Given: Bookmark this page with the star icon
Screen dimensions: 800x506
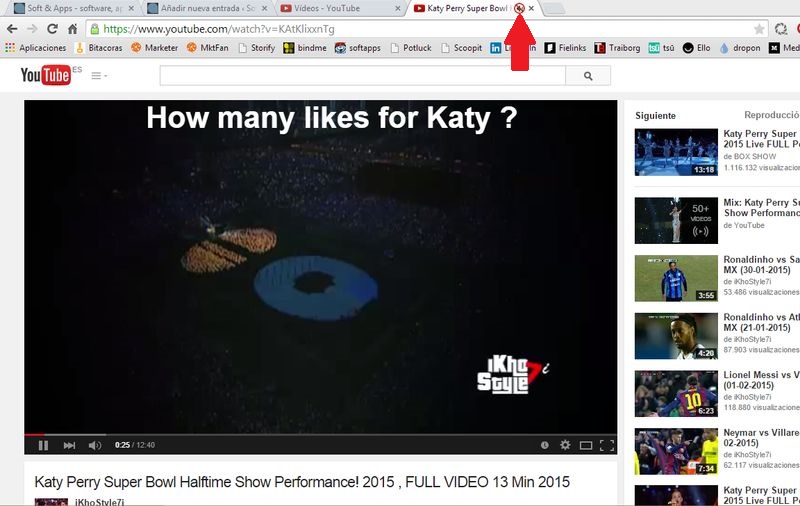Looking at the screenshot, I should pyautogui.click(x=759, y=29).
